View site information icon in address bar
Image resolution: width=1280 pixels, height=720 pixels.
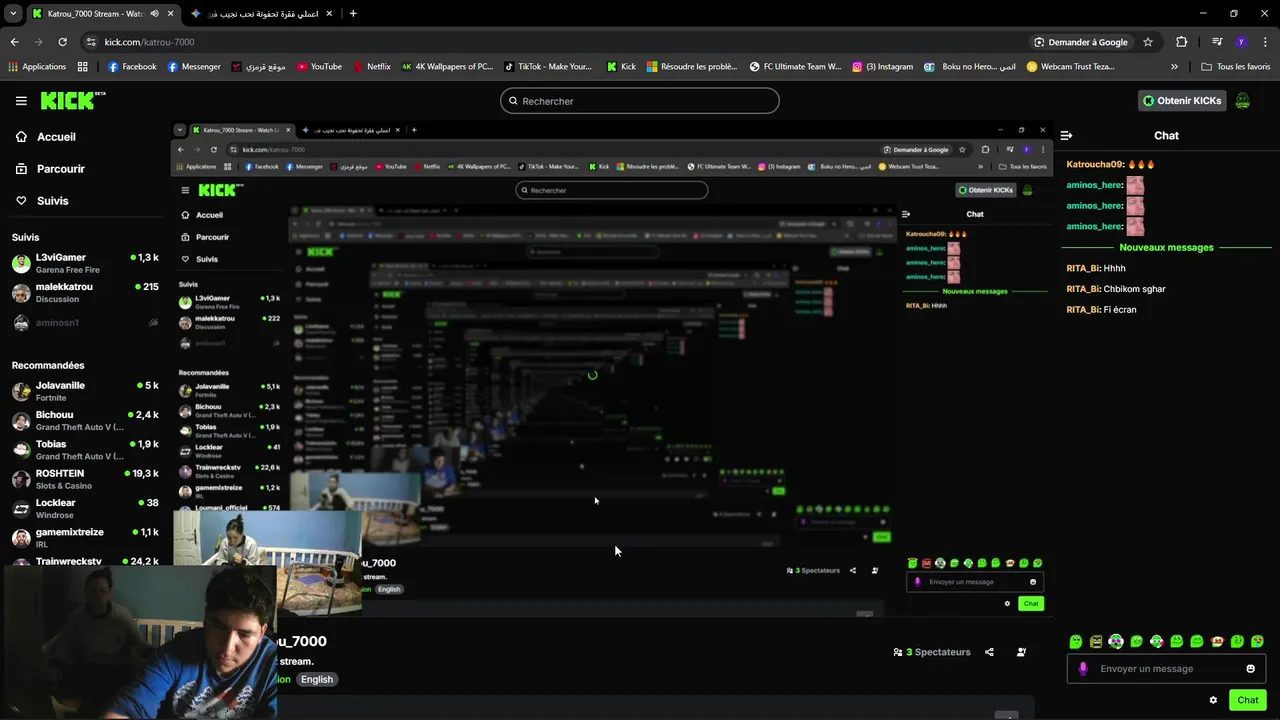click(x=91, y=42)
